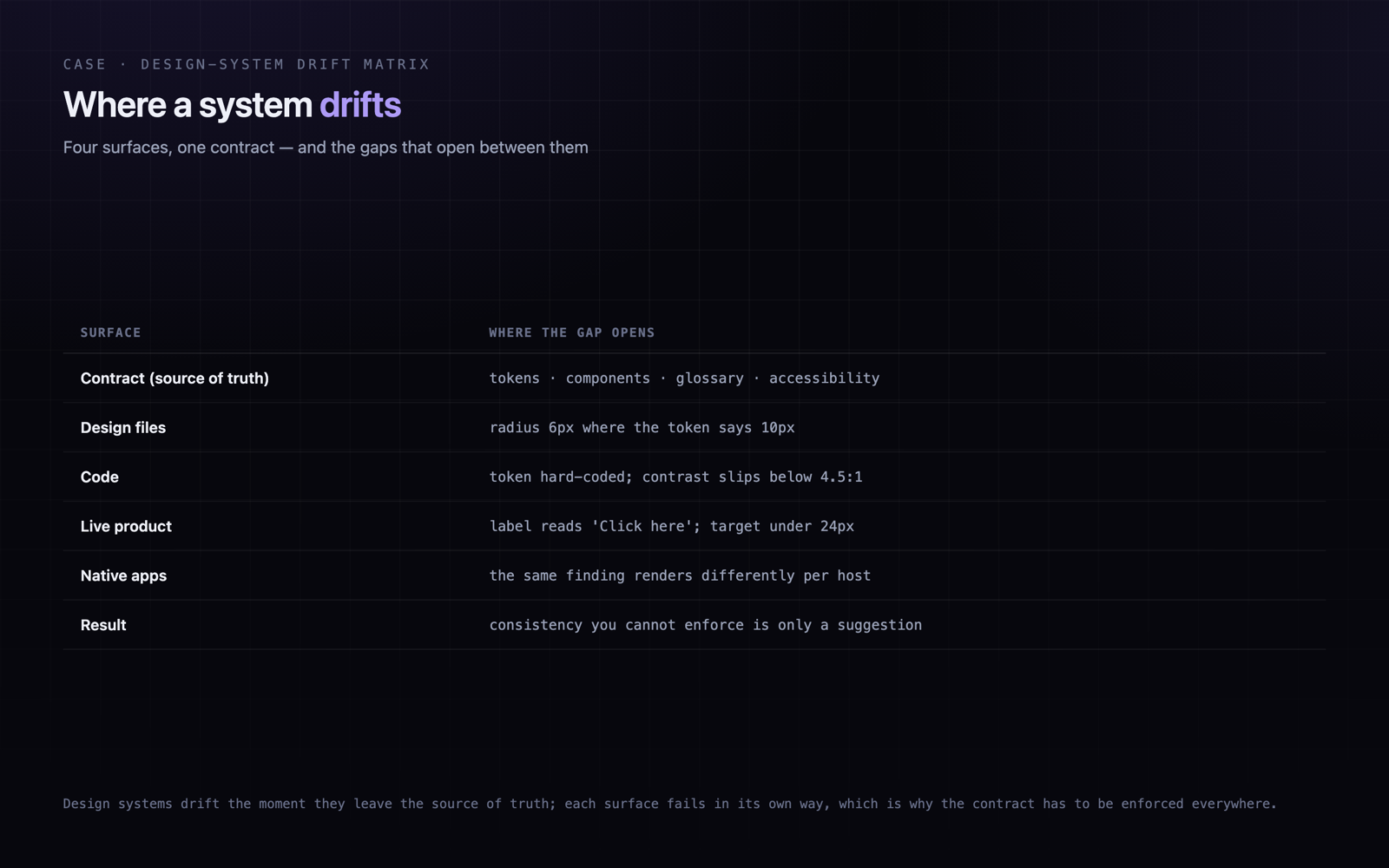Click the 'same finding renders differently' cell
Image resolution: width=1389 pixels, height=868 pixels.
tap(680, 575)
